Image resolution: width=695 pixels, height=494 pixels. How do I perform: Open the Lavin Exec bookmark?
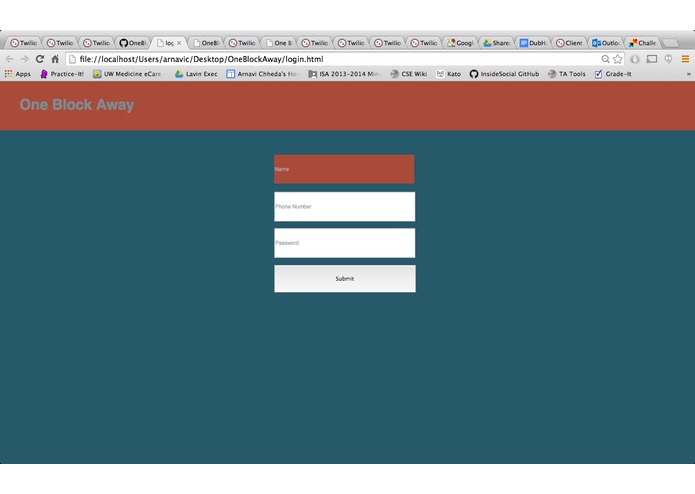(196, 74)
